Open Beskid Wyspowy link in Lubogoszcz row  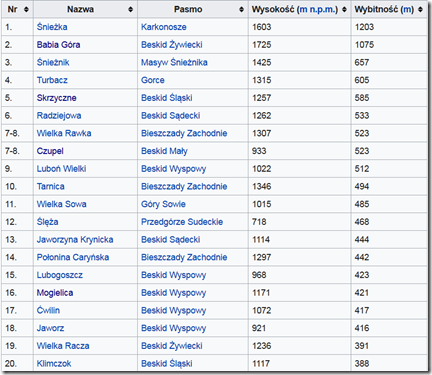[x=174, y=275]
